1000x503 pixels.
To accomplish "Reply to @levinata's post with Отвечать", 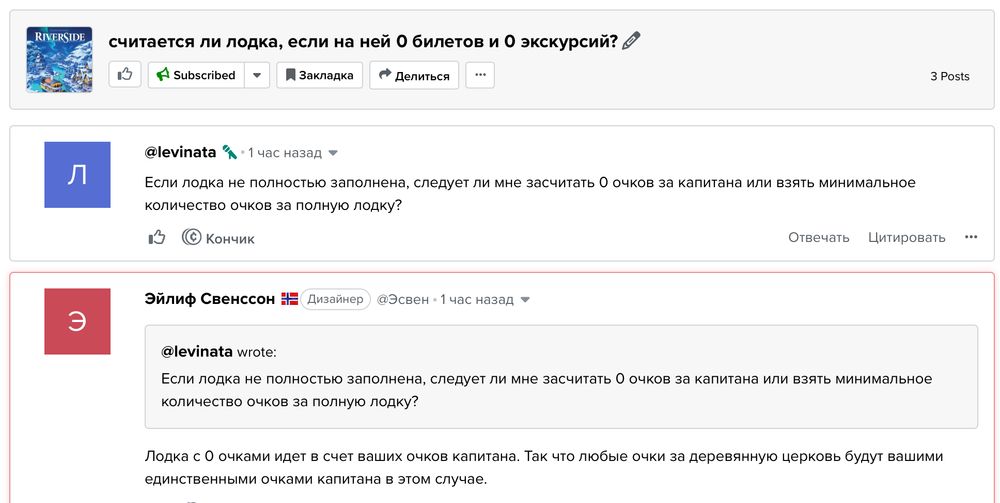I will (819, 237).
